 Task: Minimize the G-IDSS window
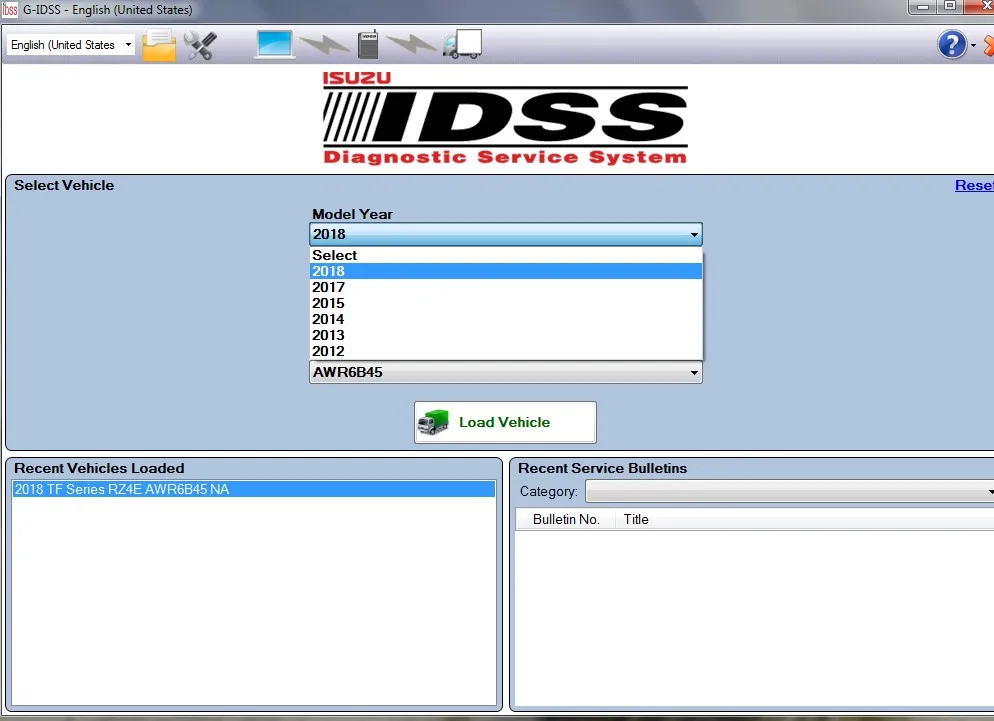[923, 7]
